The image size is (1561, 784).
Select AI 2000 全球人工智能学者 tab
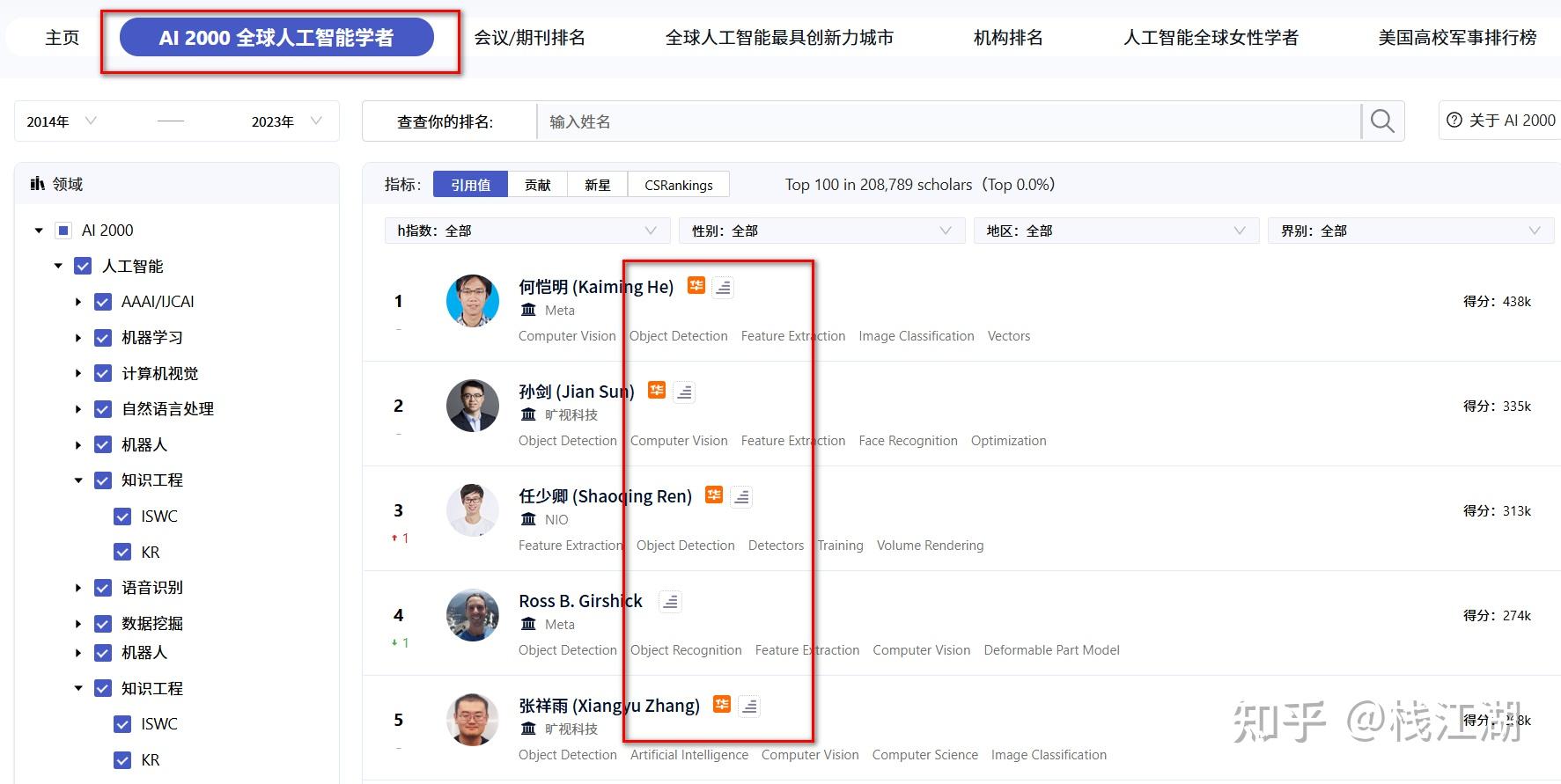pyautogui.click(x=276, y=38)
